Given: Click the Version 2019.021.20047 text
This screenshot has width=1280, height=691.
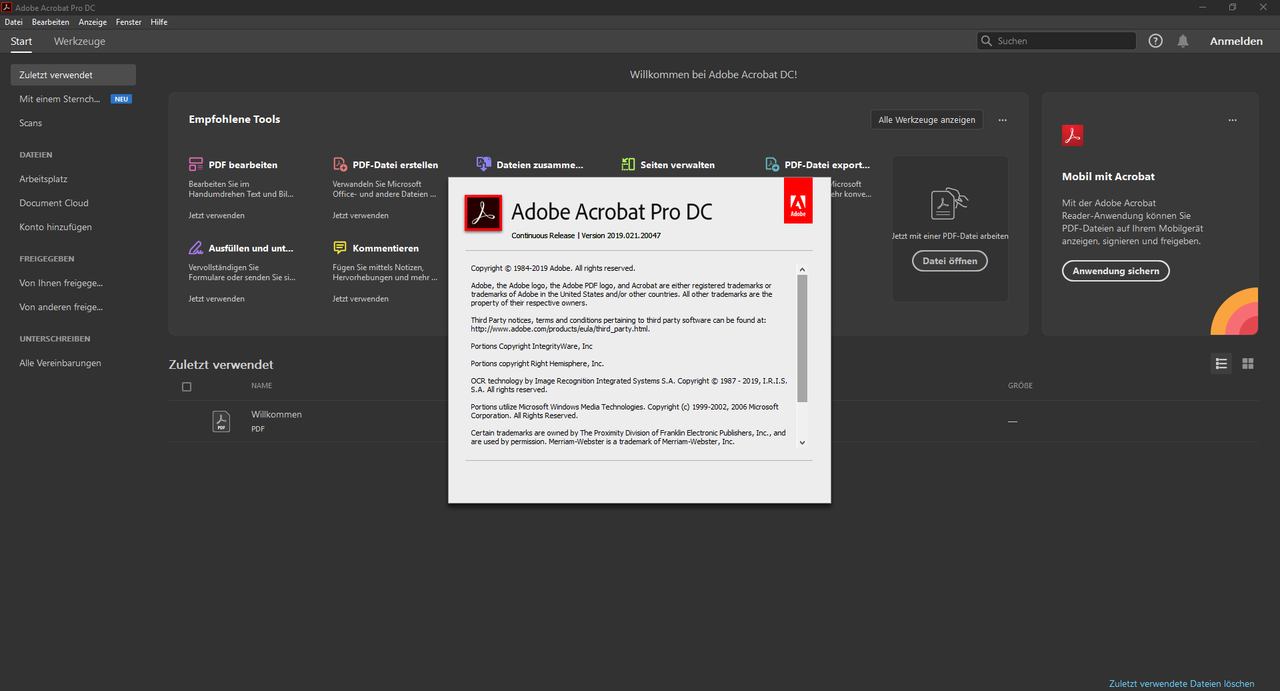Looking at the screenshot, I should click(620, 236).
